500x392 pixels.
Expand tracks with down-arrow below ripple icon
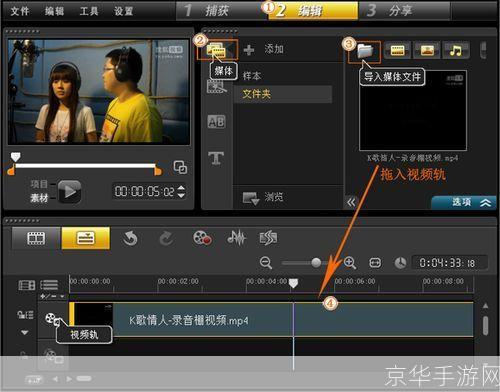(x=25, y=332)
